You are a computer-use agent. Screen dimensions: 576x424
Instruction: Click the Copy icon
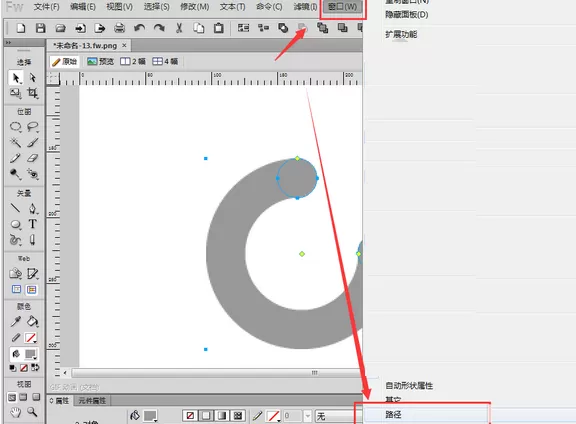click(199, 28)
